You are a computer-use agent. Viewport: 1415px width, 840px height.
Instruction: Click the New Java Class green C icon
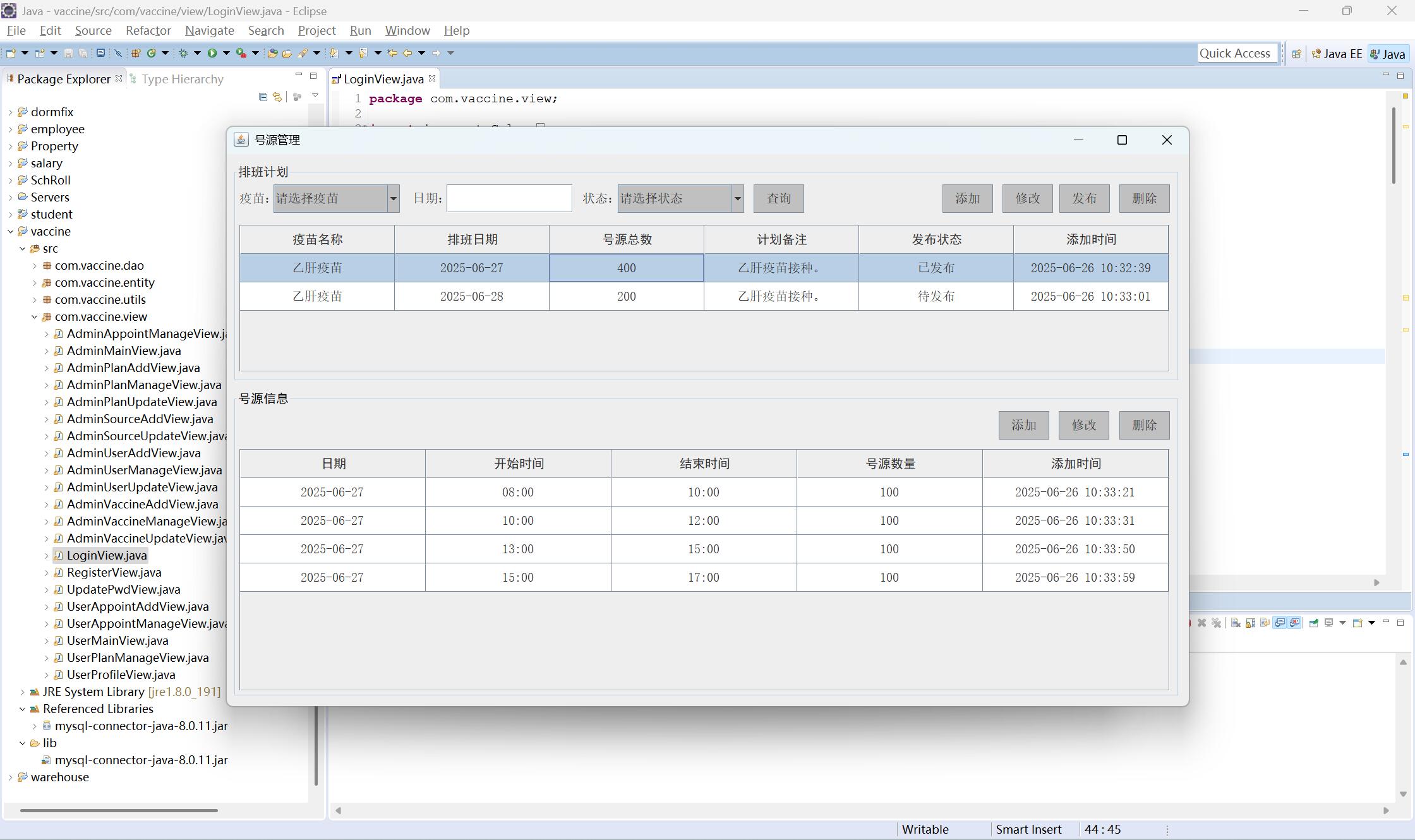[x=152, y=53]
